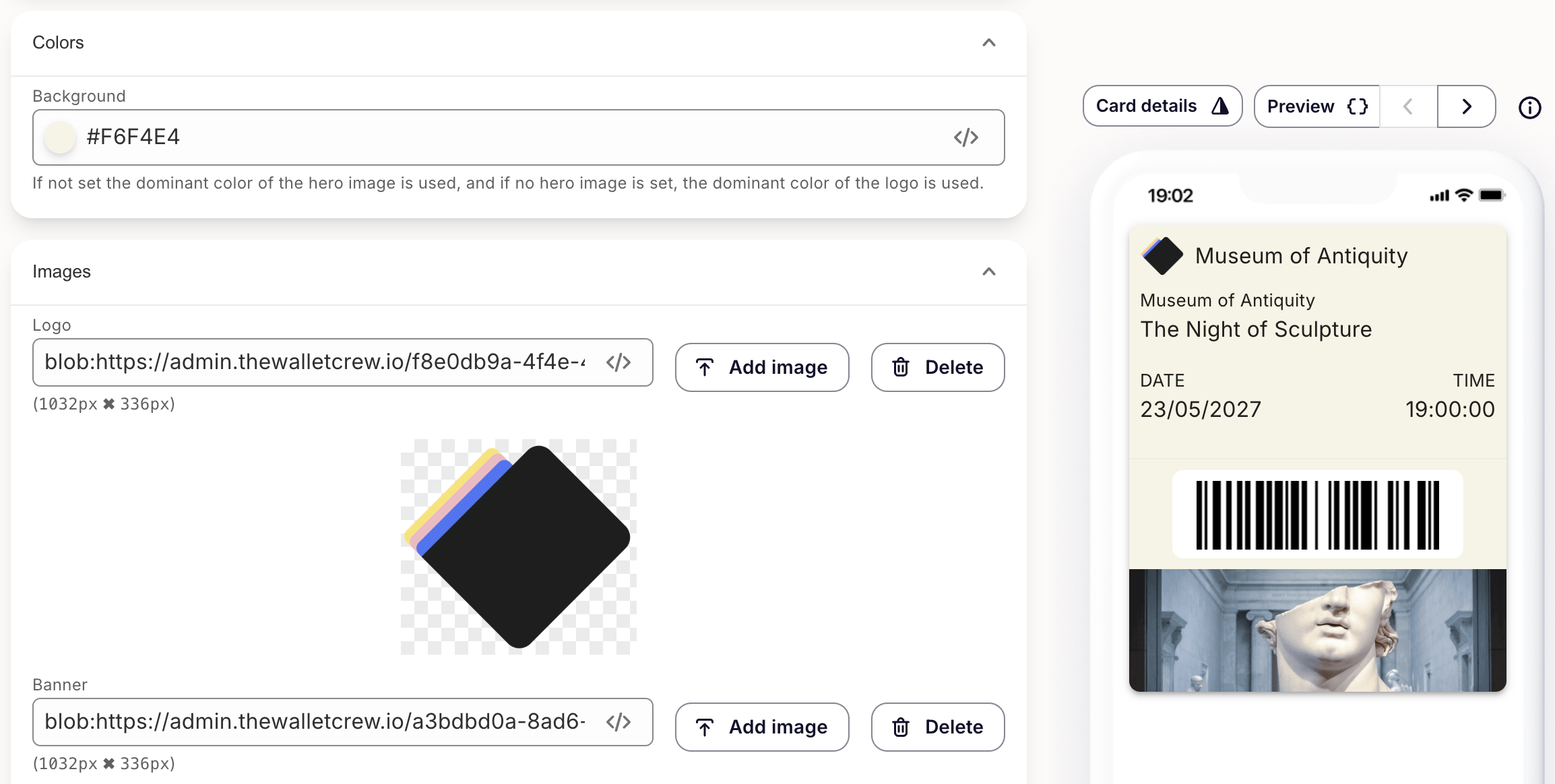This screenshot has width=1555, height=784.
Task: Click the logo preview thumbnail
Action: [x=518, y=546]
